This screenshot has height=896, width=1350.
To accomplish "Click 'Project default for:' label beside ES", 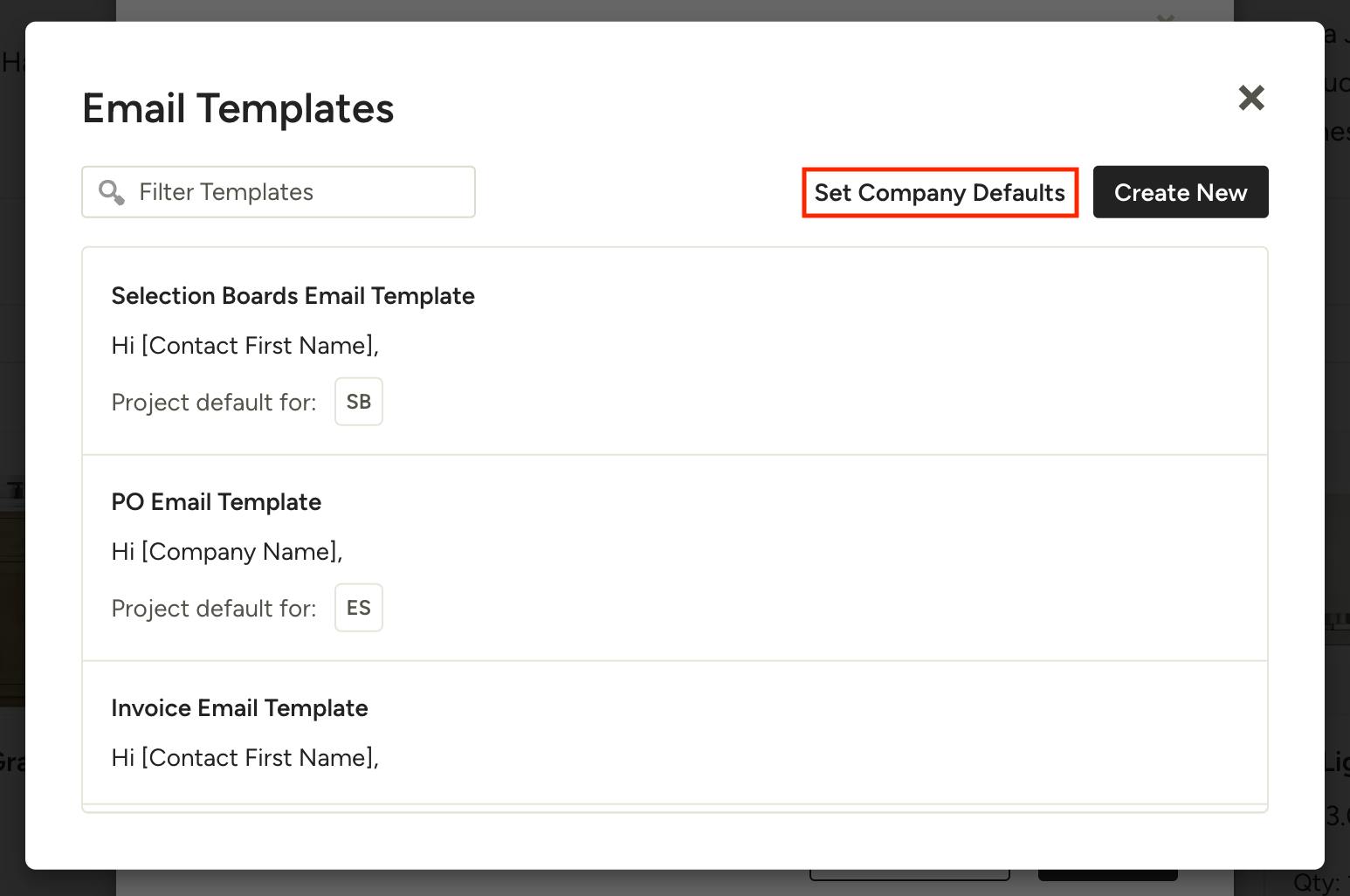I will coord(213,609).
